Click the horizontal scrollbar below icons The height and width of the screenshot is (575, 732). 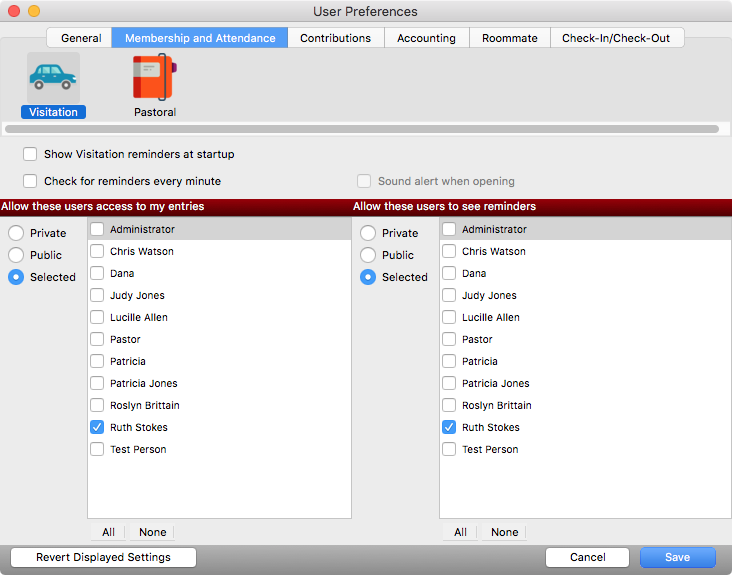[x=361, y=129]
